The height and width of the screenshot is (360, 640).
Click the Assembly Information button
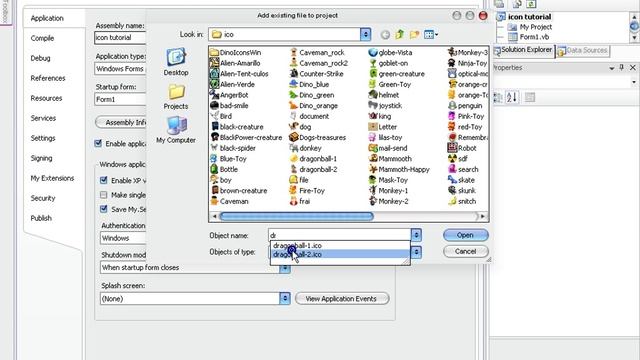click(120, 122)
